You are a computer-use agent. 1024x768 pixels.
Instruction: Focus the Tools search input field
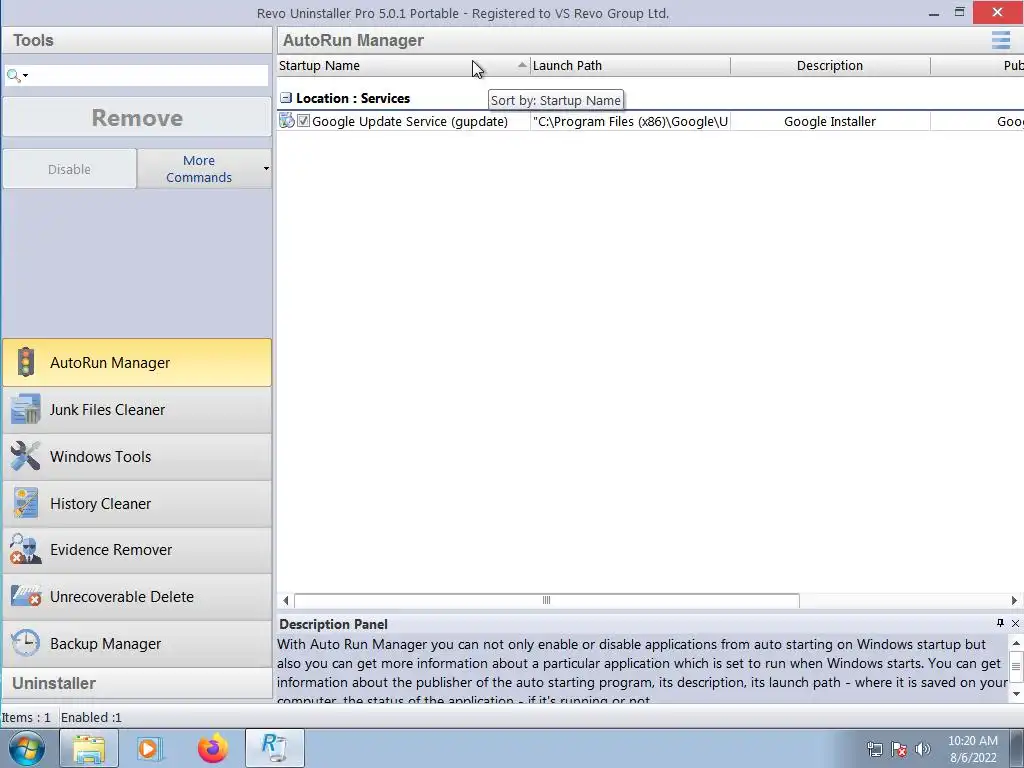148,76
